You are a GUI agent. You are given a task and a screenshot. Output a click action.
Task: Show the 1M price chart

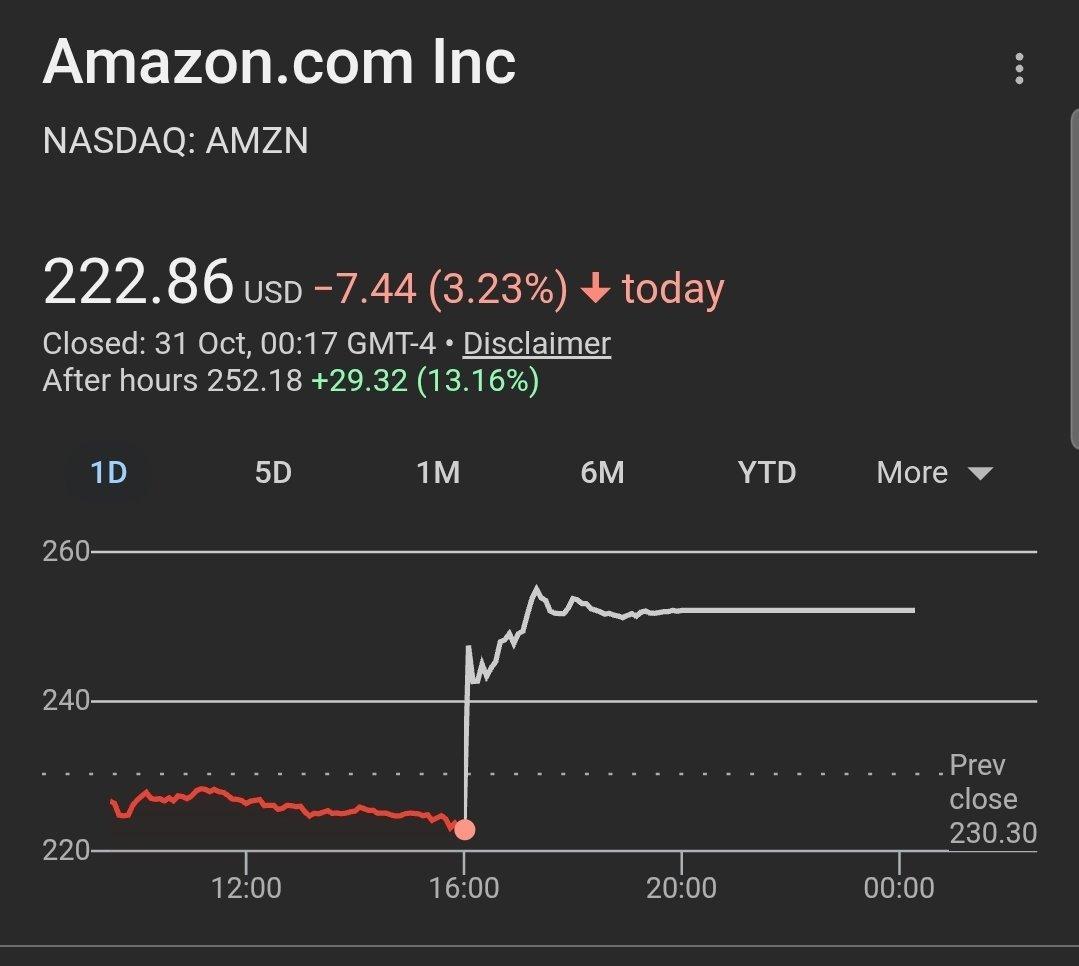pyautogui.click(x=438, y=473)
